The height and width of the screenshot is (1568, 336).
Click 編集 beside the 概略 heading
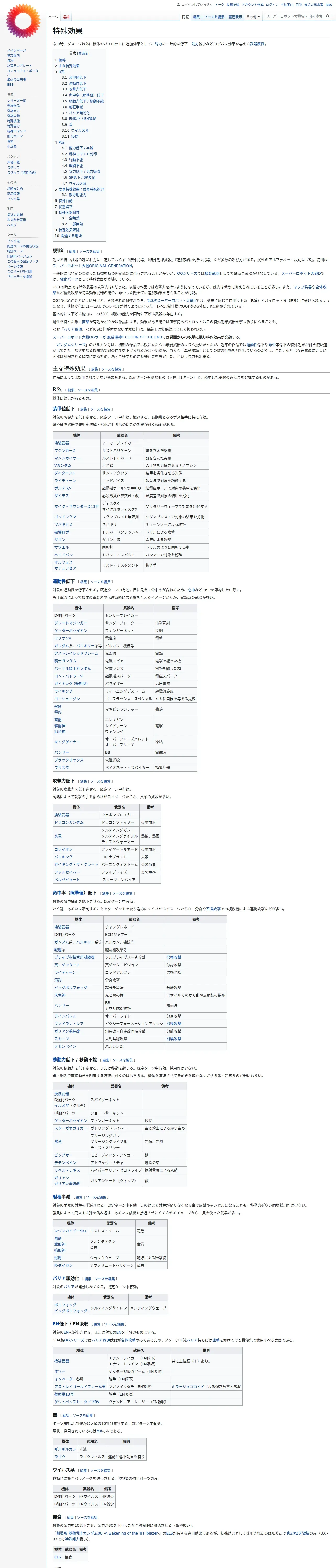tap(72, 251)
